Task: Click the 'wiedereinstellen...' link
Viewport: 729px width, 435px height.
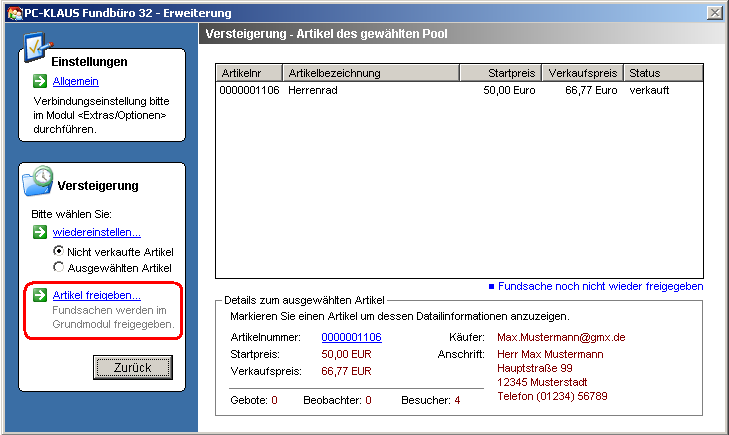Action: 96,233
